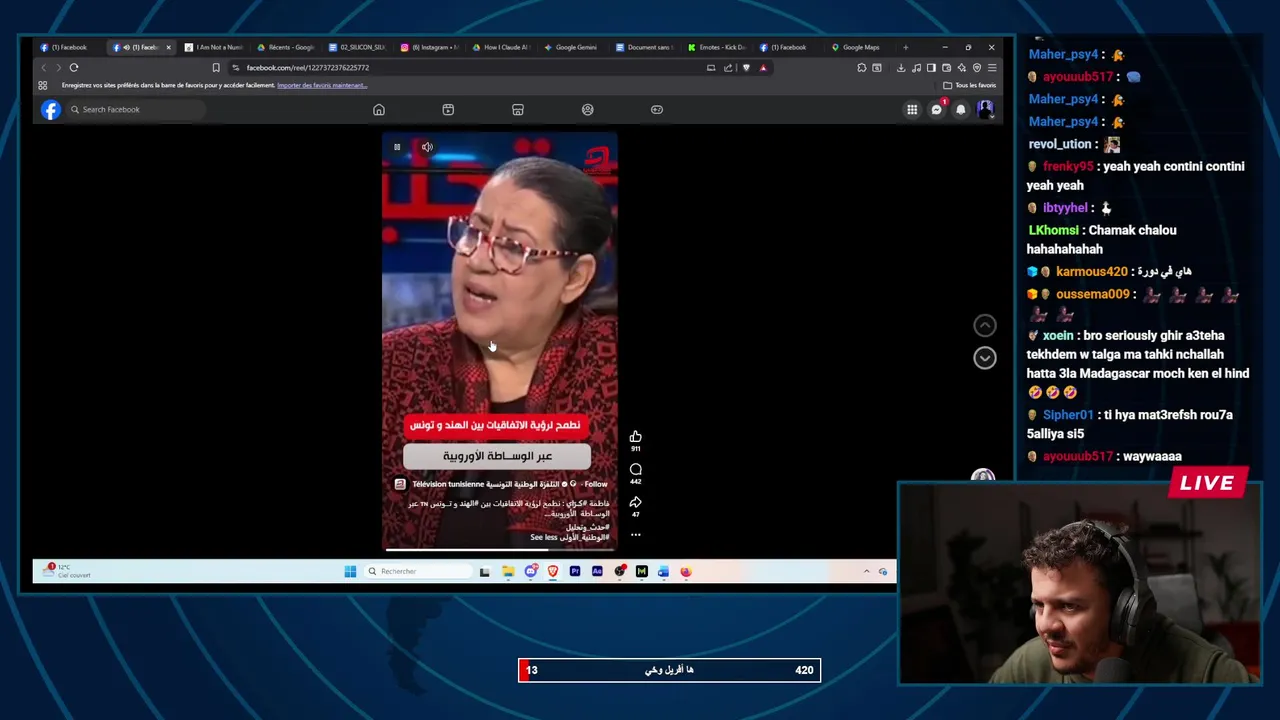Click Importer des favoris maintenant link
This screenshot has width=1280, height=720.
tap(322, 85)
